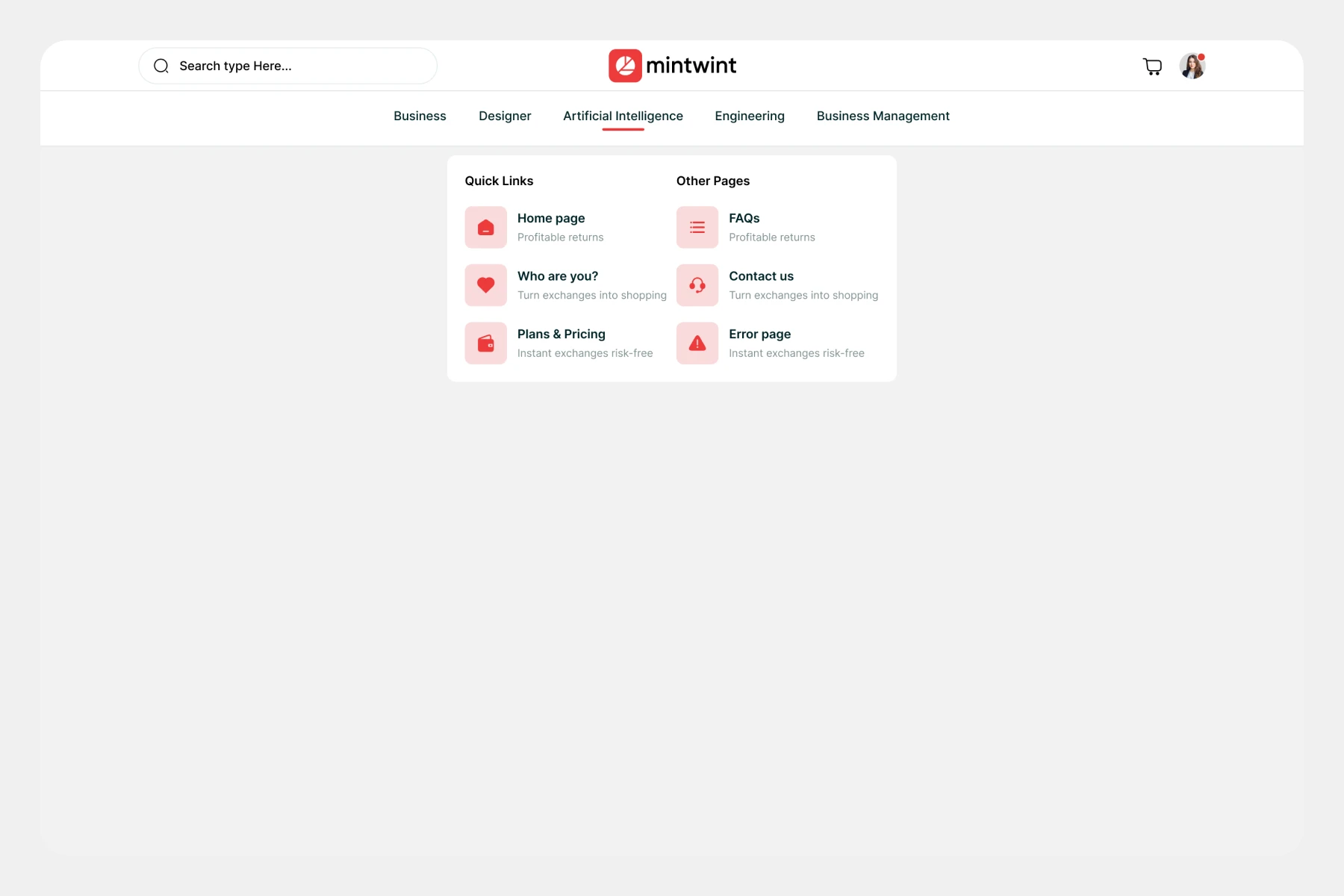Expand the Engineering nav menu
1344x896 pixels.
pyautogui.click(x=749, y=116)
